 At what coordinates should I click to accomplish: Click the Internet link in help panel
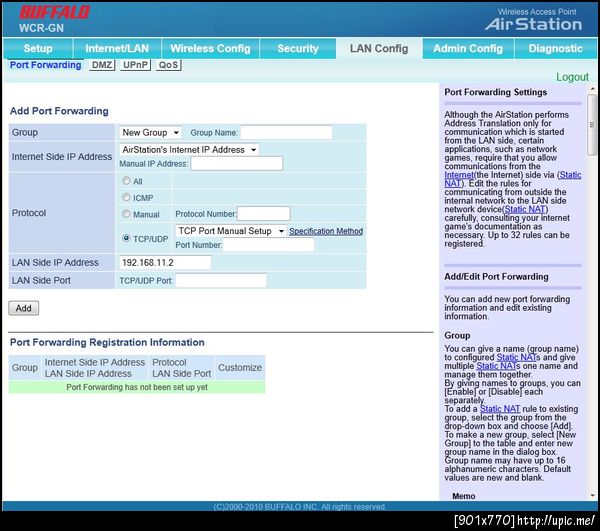[459, 175]
